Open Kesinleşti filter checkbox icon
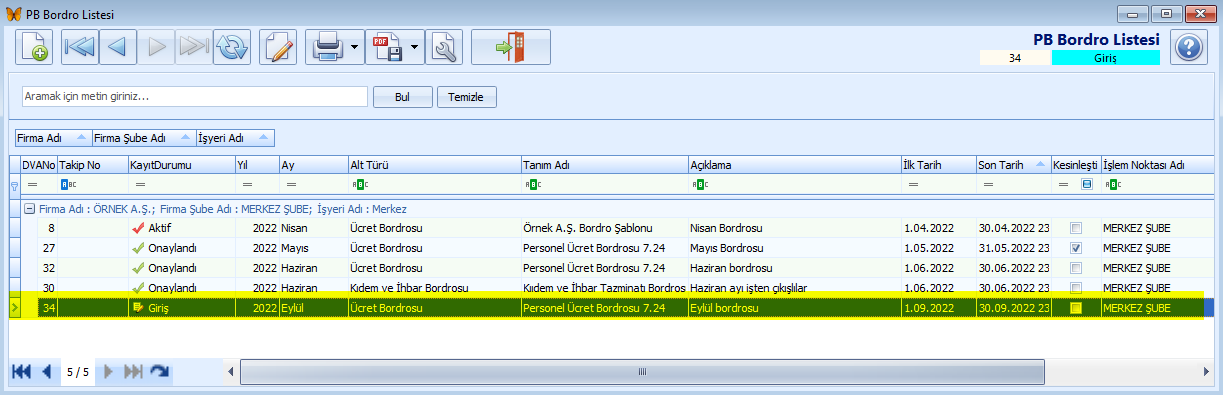 [x=1088, y=185]
